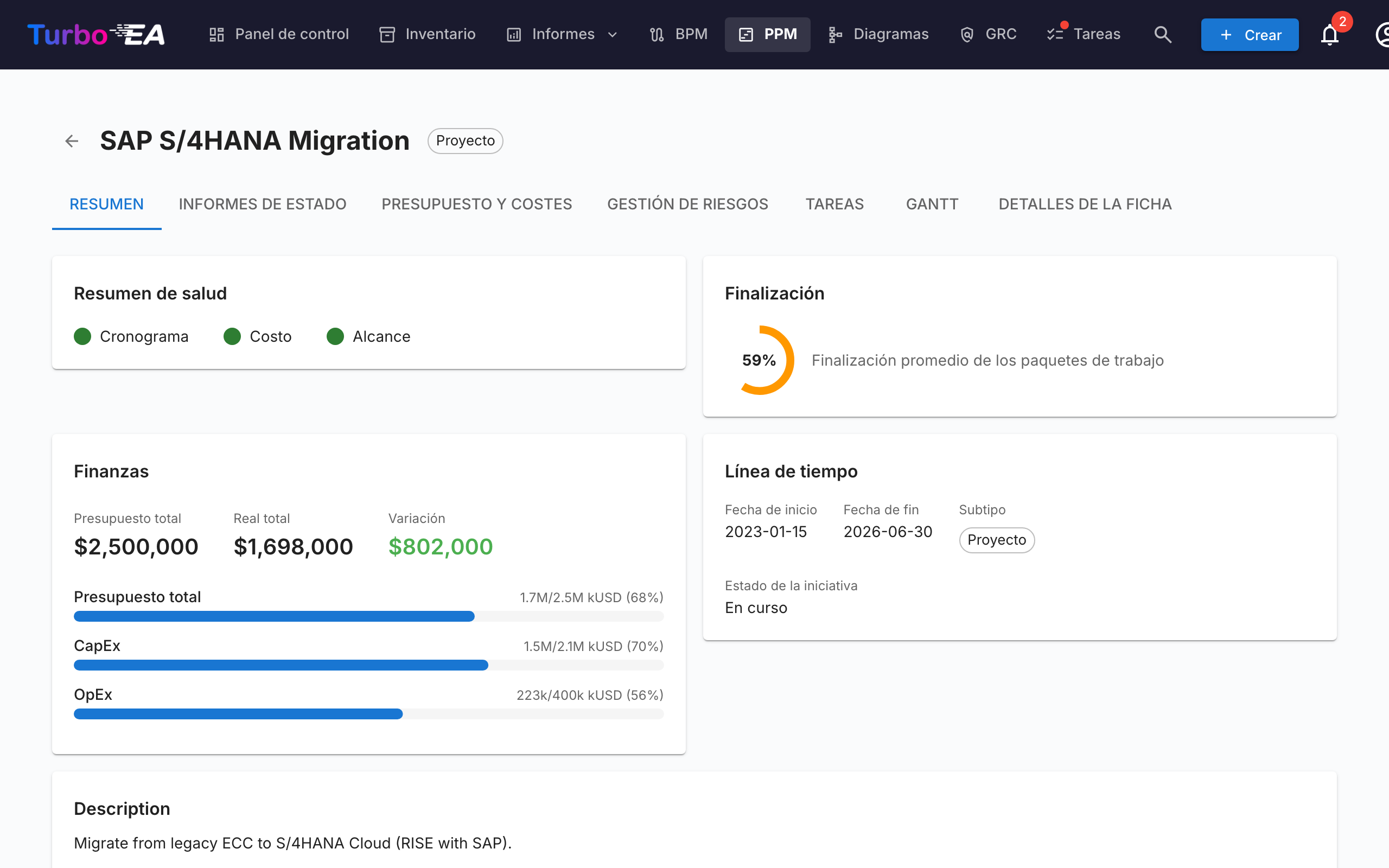
Task: Click the plus icon in Crear
Action: (x=1226, y=34)
